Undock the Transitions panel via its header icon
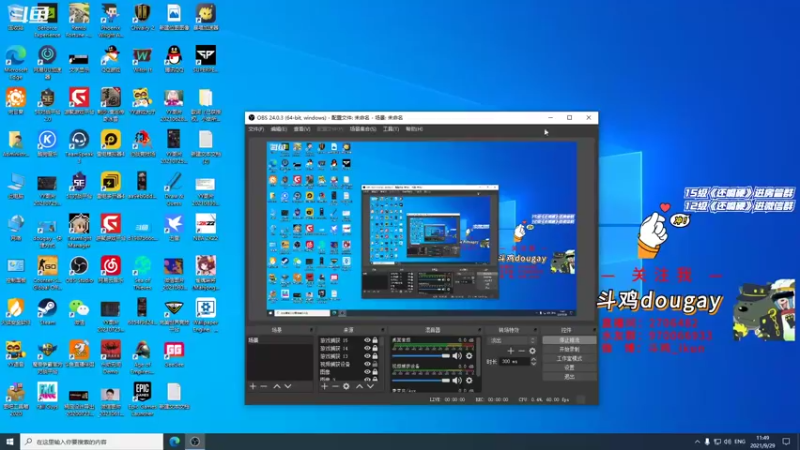The width and height of the screenshot is (800, 450). [x=535, y=330]
